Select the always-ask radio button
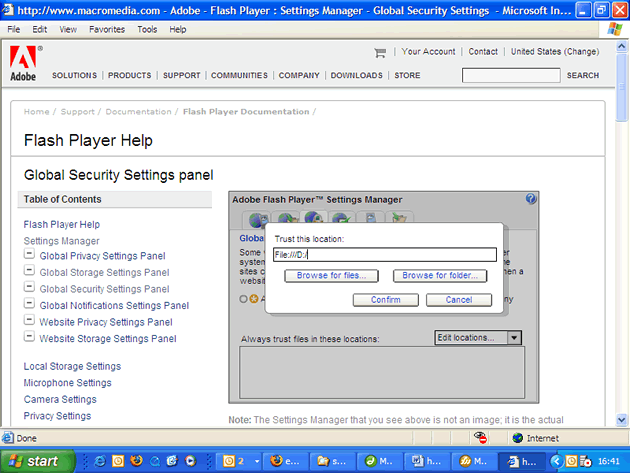Screen dimensions: 630x473 tap(243, 299)
